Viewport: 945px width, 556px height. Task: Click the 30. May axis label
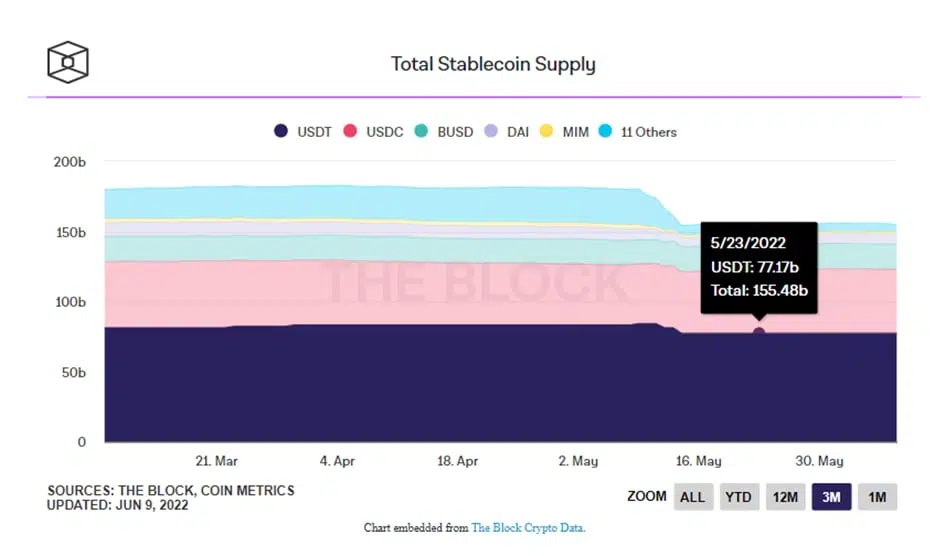point(819,461)
